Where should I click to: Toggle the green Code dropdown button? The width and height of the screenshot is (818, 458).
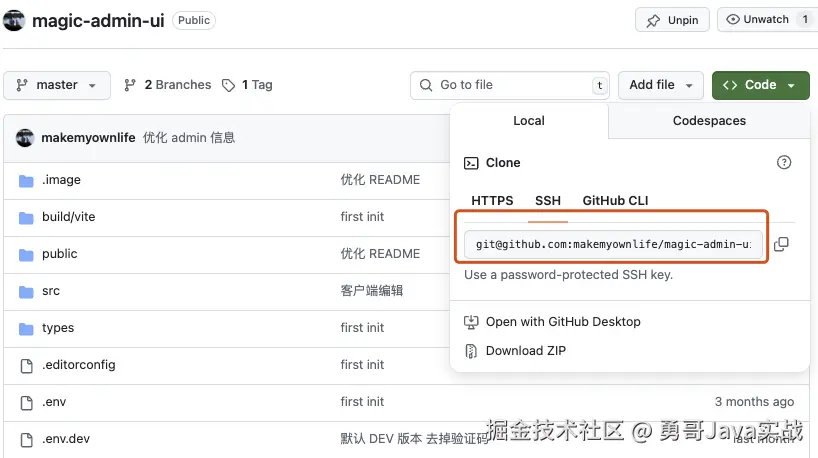761,85
